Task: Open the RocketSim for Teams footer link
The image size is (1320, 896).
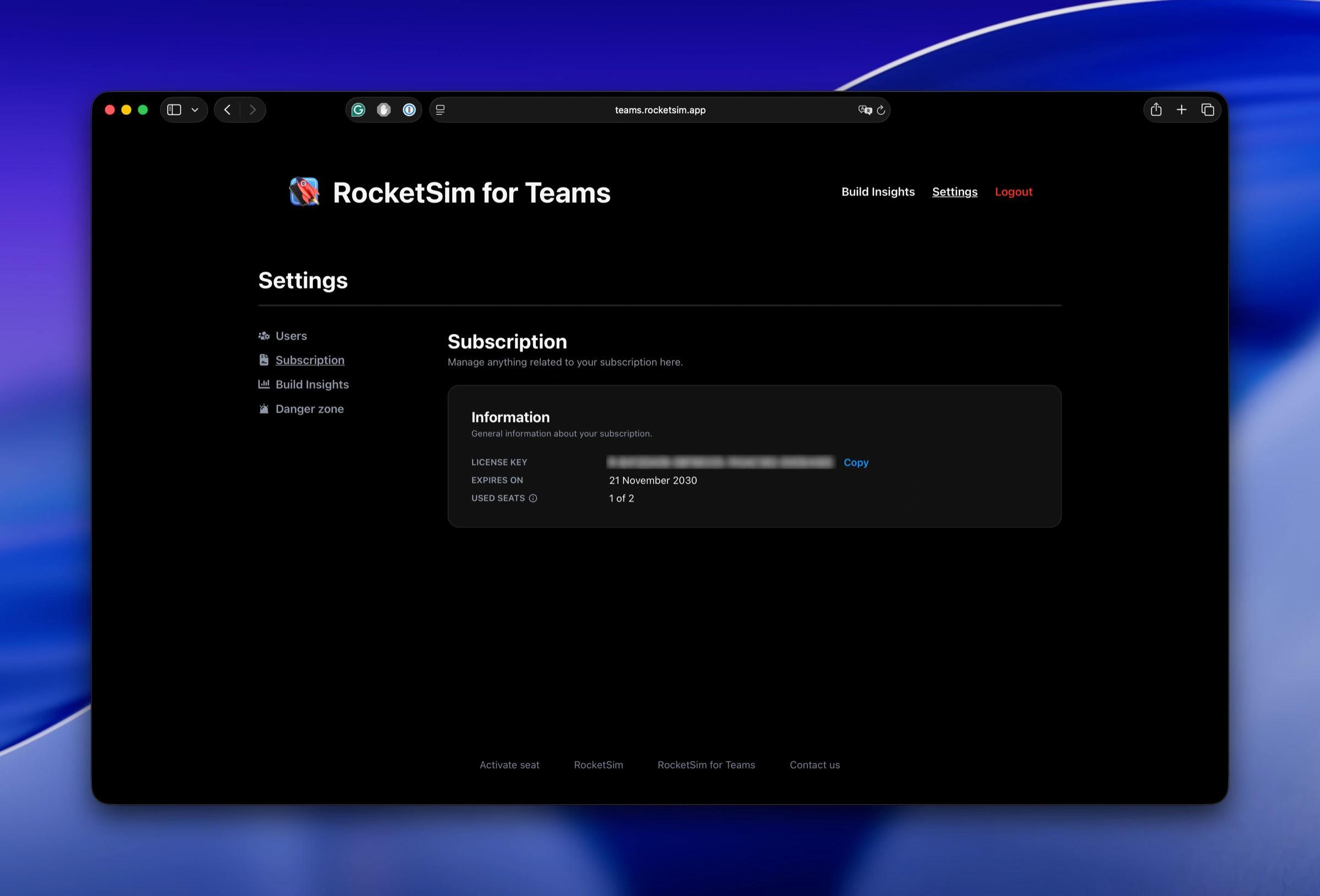Action: 707,765
